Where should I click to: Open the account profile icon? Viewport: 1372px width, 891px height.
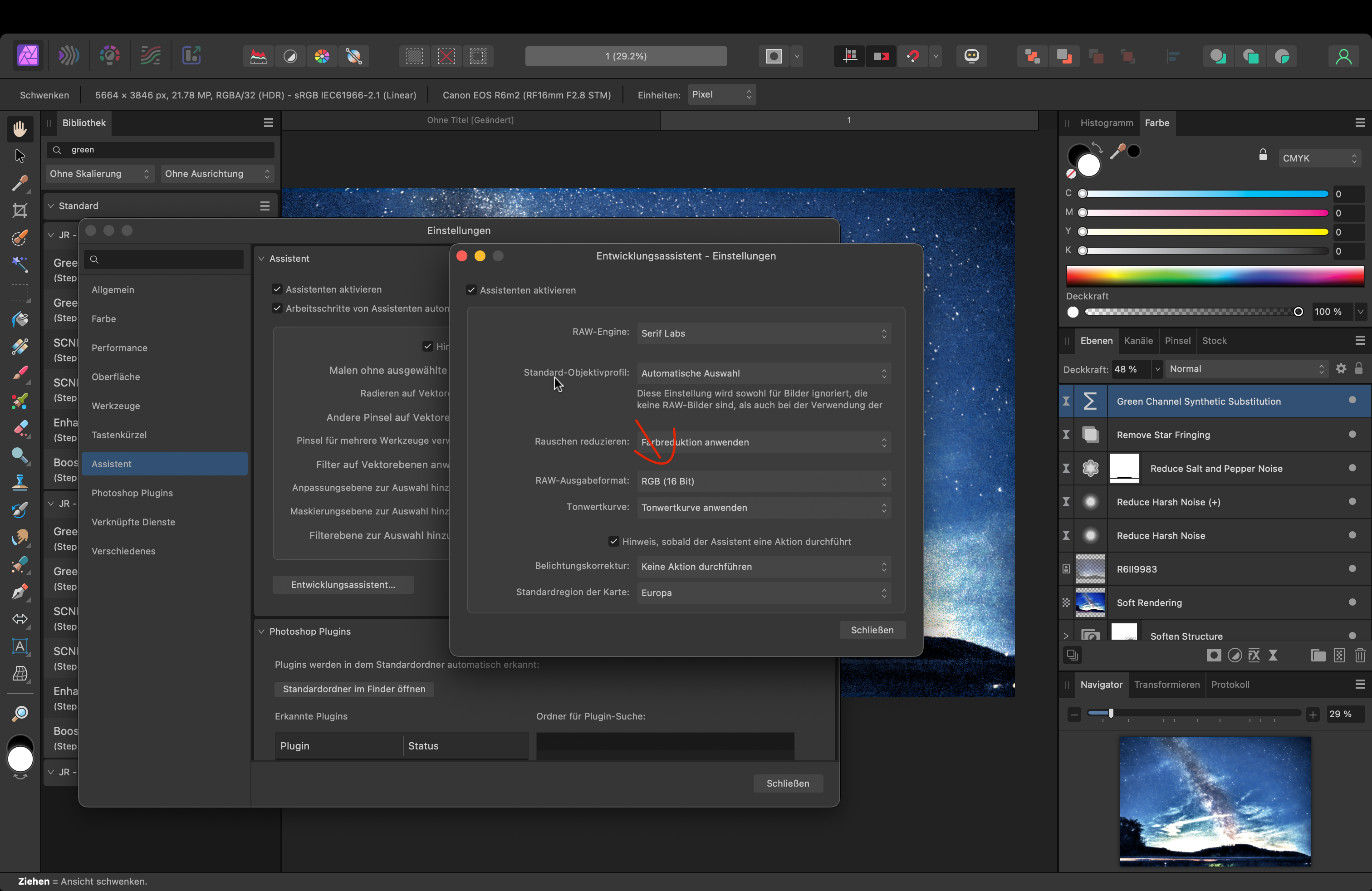[x=1344, y=56]
